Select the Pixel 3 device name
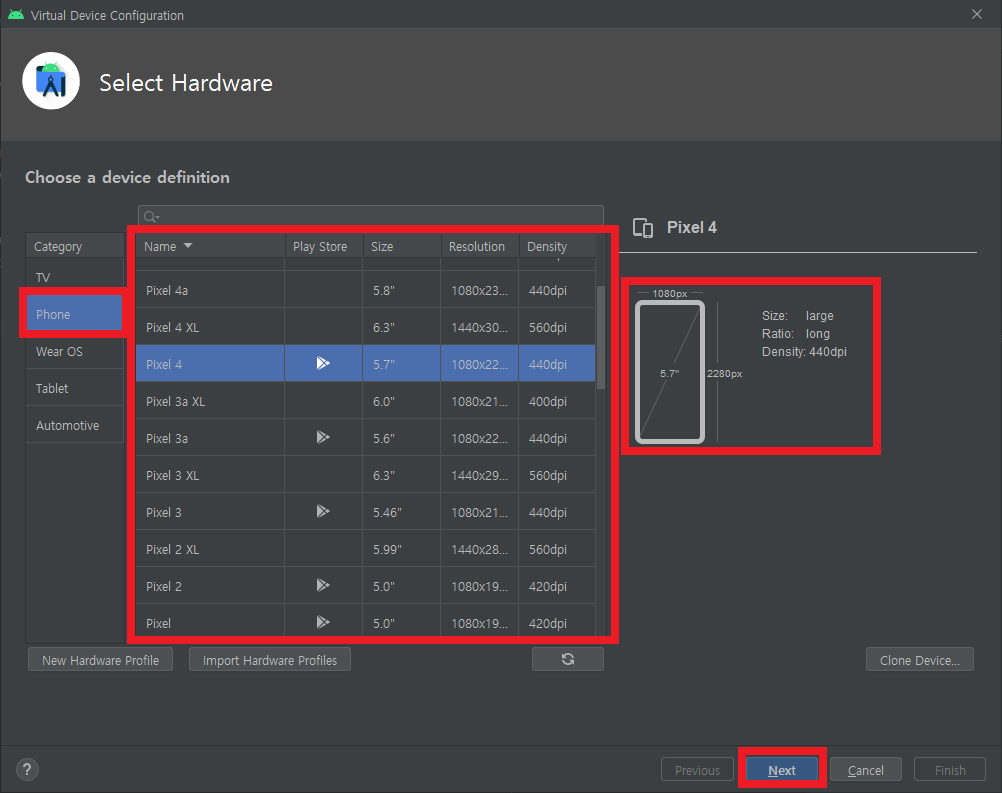This screenshot has height=793, width=1002. pyautogui.click(x=164, y=512)
